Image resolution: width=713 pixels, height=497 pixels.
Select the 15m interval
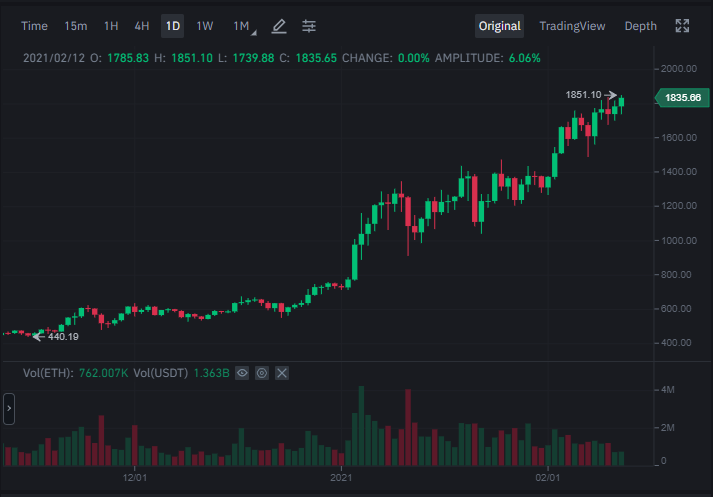point(75,26)
